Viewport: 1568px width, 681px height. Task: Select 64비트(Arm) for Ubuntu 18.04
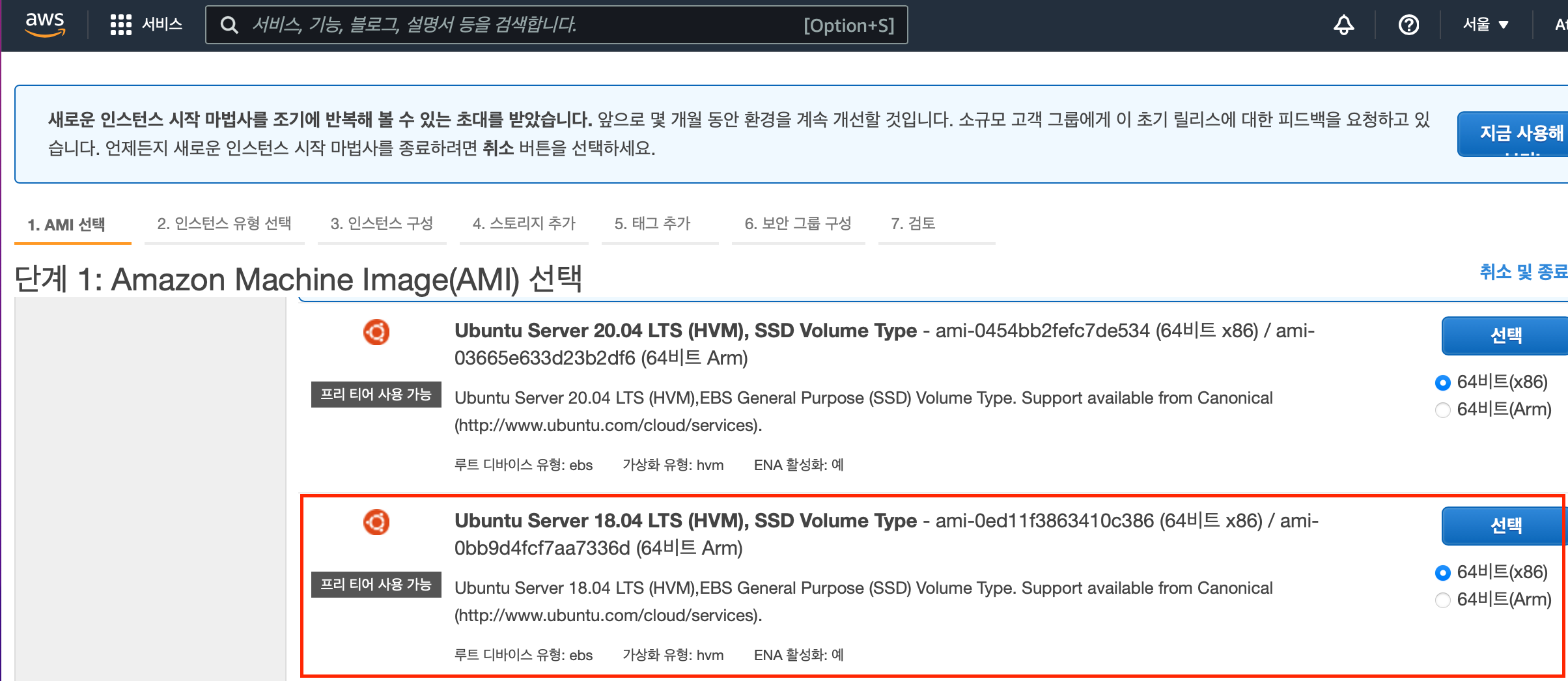pos(1443,600)
